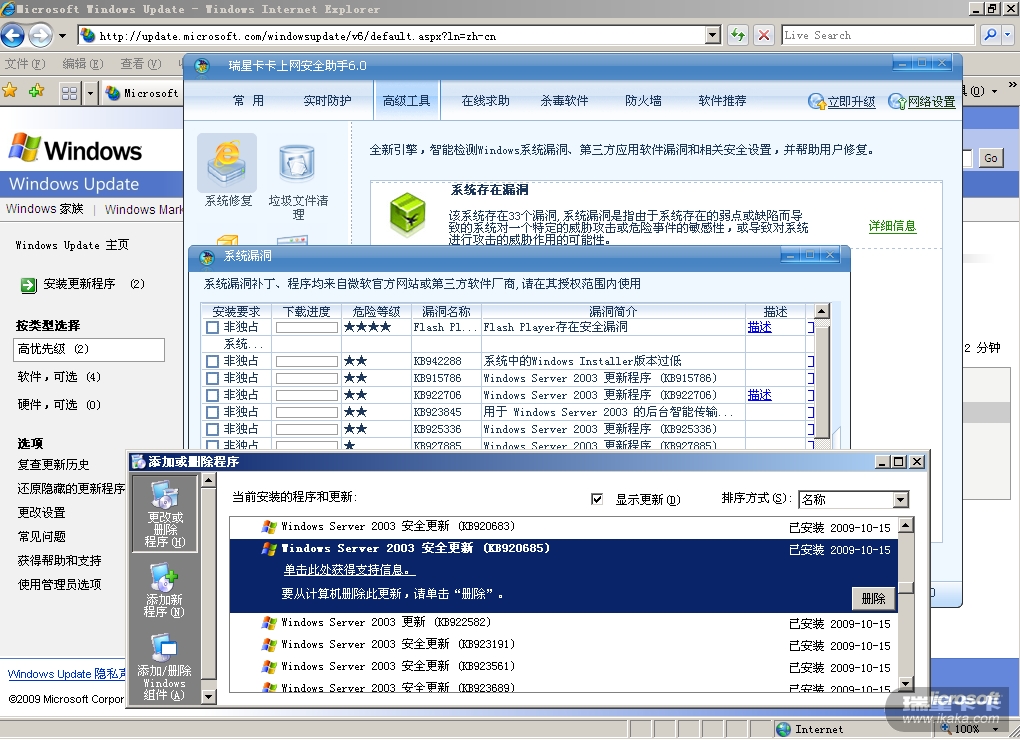Click Add to Favorites icon

pyautogui.click(x=36, y=91)
